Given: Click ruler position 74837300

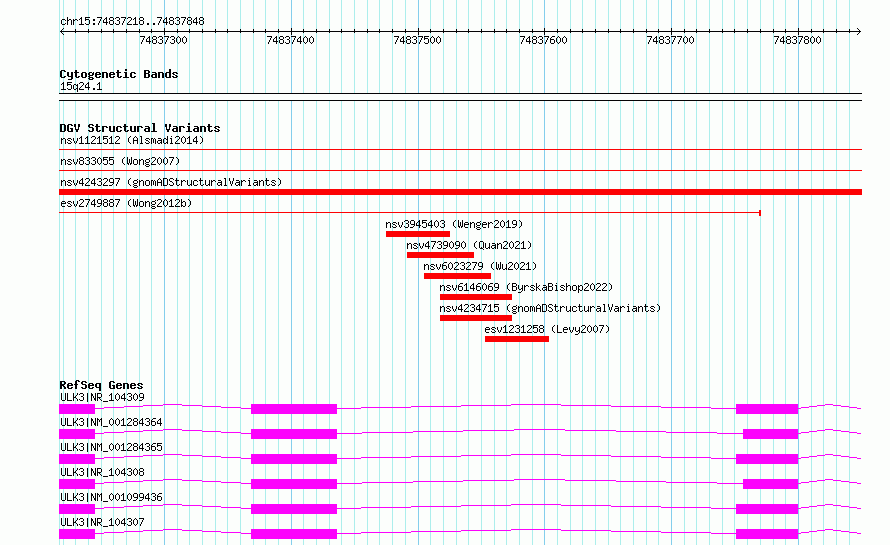Looking at the screenshot, I should 163,40.
